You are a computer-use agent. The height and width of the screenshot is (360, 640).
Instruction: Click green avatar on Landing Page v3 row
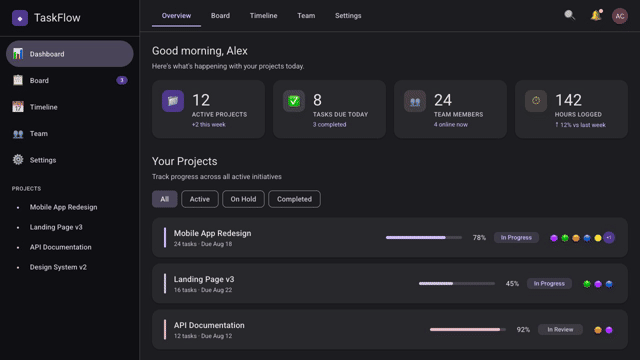pyautogui.click(x=587, y=284)
